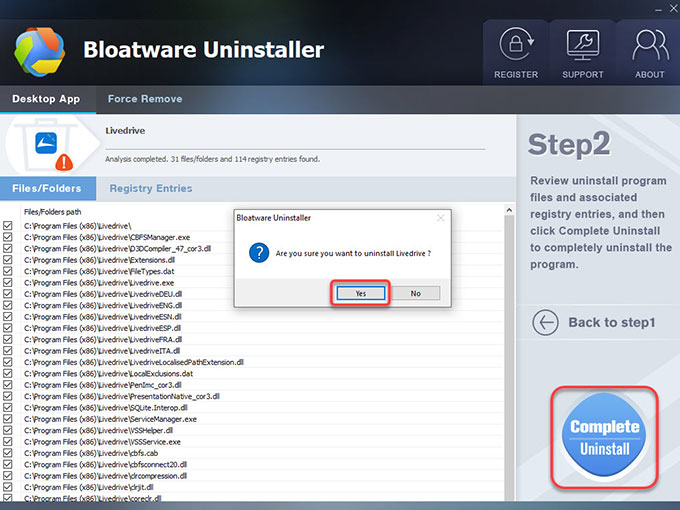Click the dialog title Bloatware Uninstaller
The width and height of the screenshot is (680, 510).
click(x=274, y=218)
